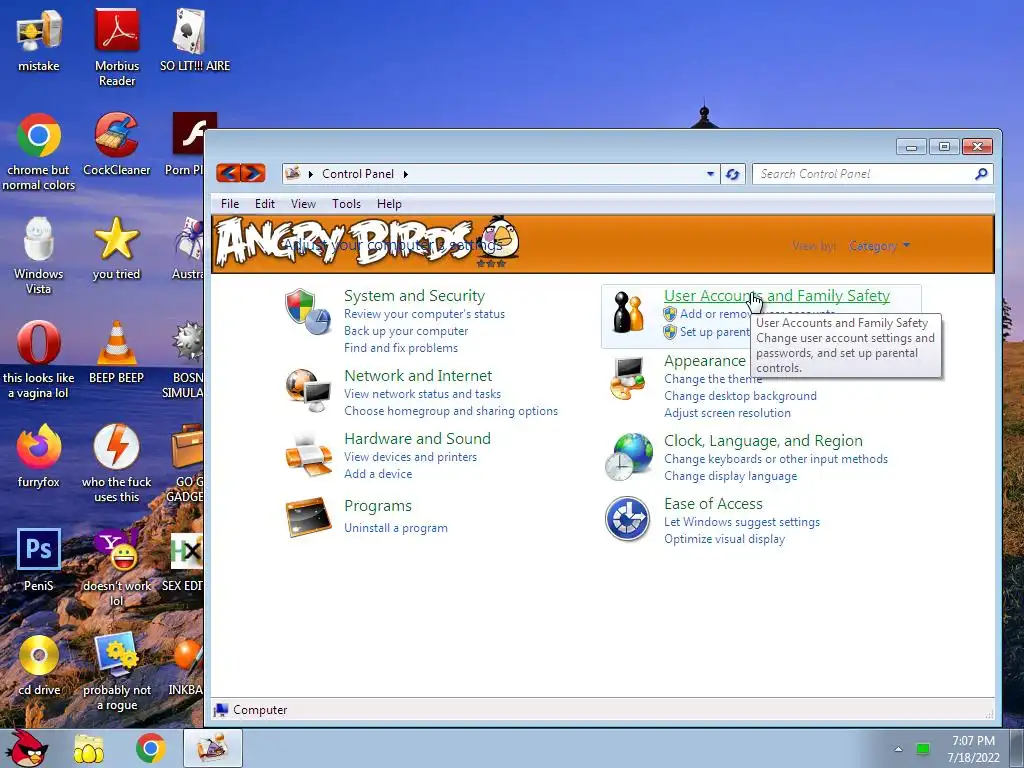Open Network and Internet category link

[x=418, y=376]
